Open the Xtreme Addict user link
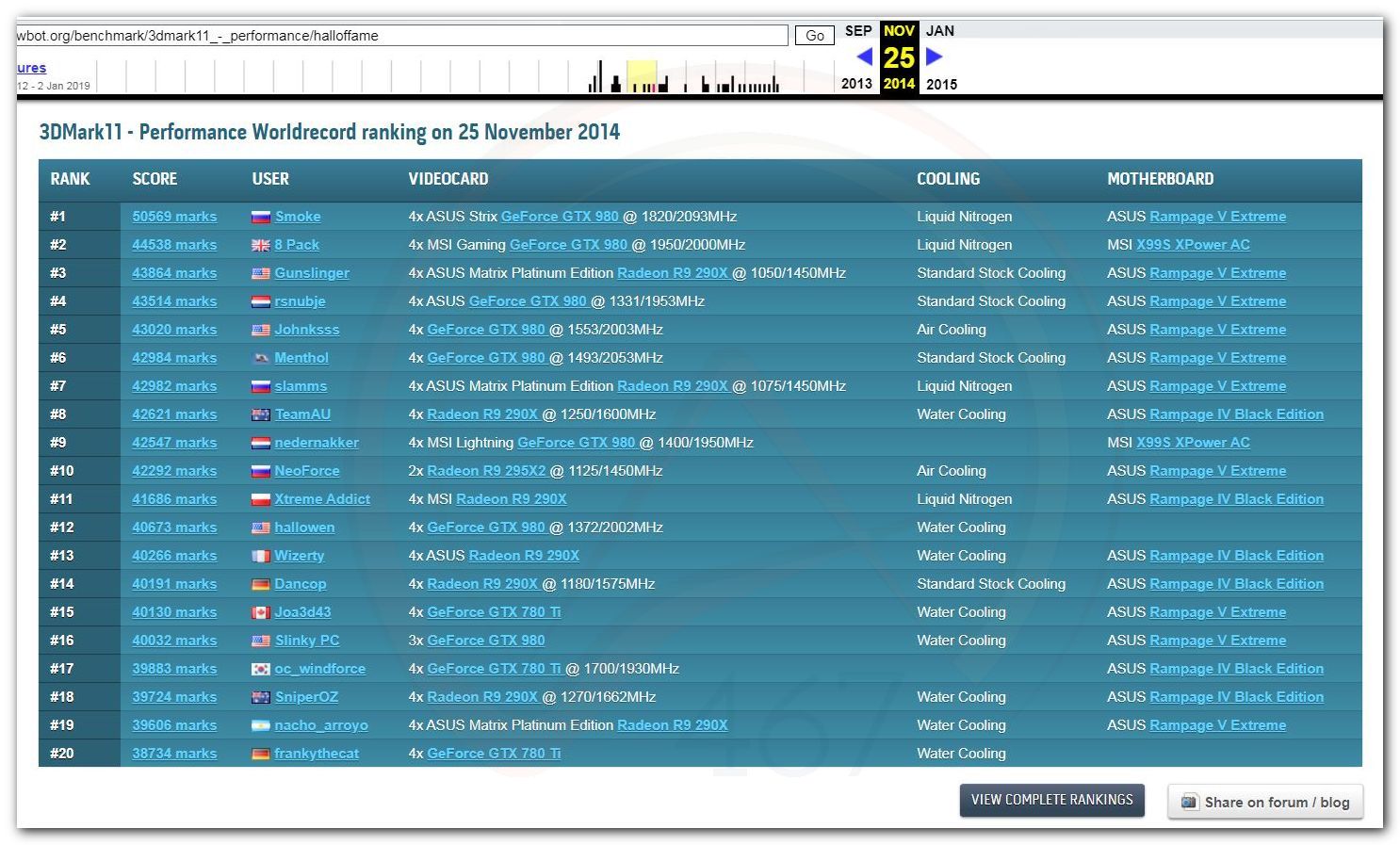Screen dimensions: 1400x845 322,499
